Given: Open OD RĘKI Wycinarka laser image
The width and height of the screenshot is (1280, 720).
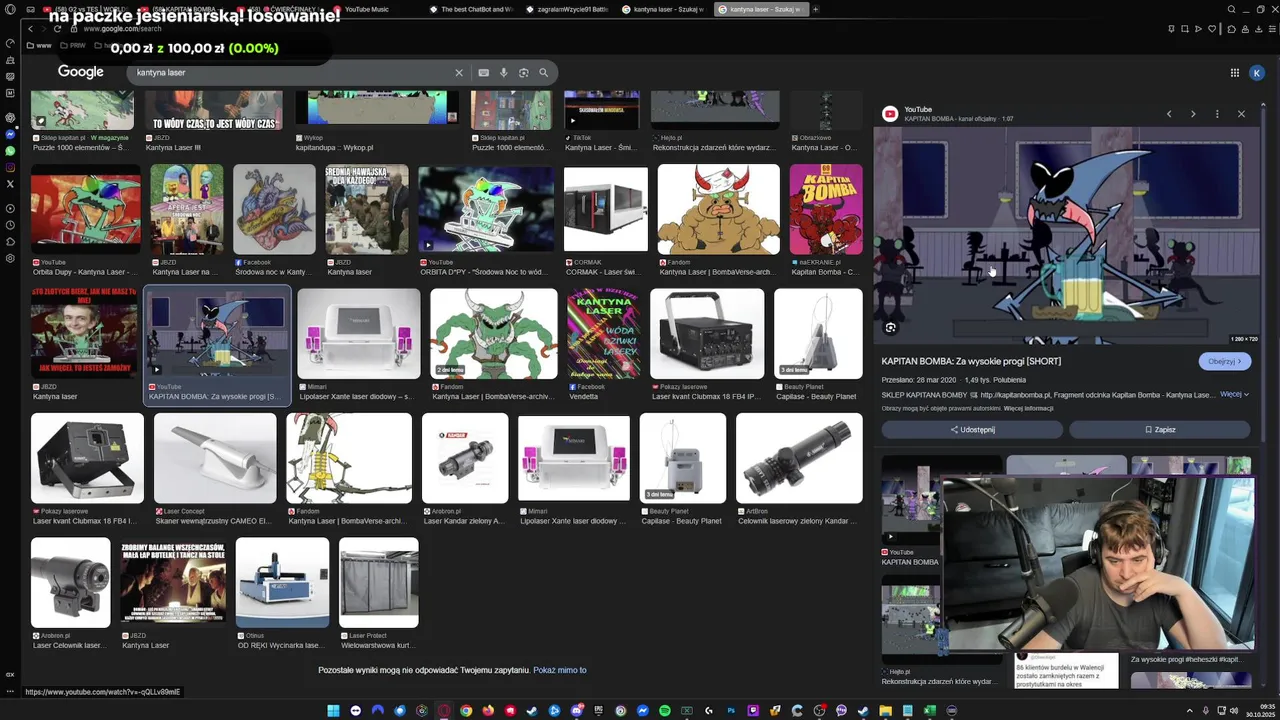Looking at the screenshot, I should pyautogui.click(x=282, y=583).
